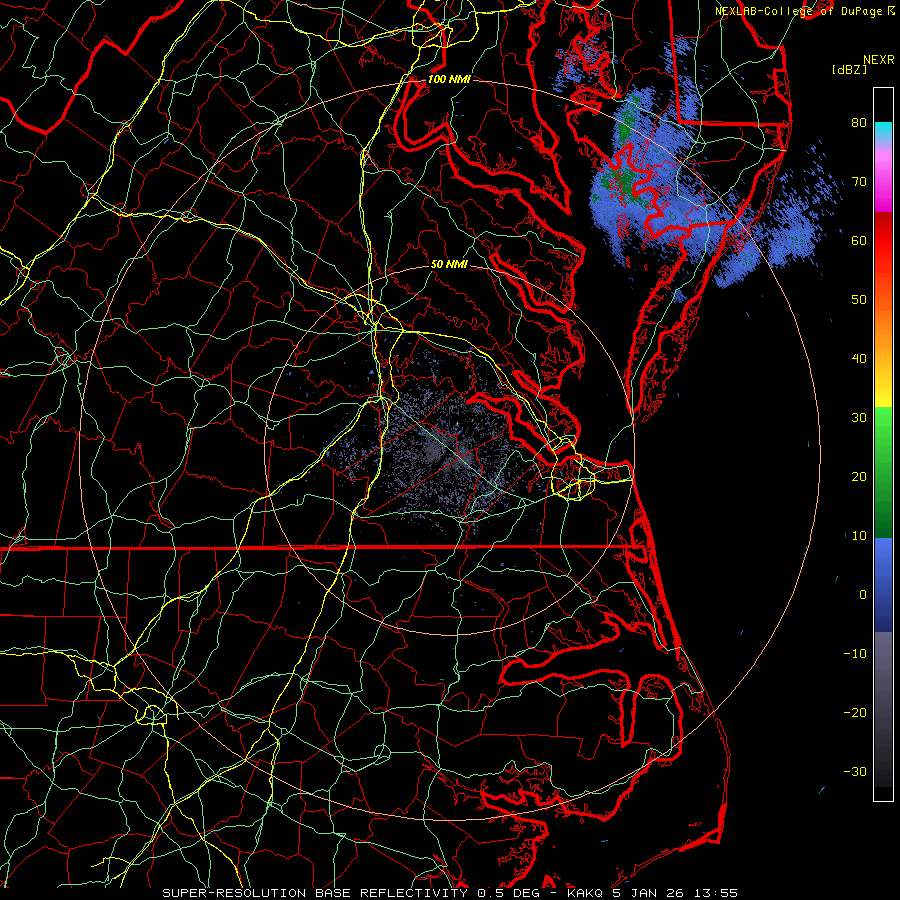Click the "[dBZ]" unit label
This screenshot has height=900, width=900.
(x=849, y=70)
